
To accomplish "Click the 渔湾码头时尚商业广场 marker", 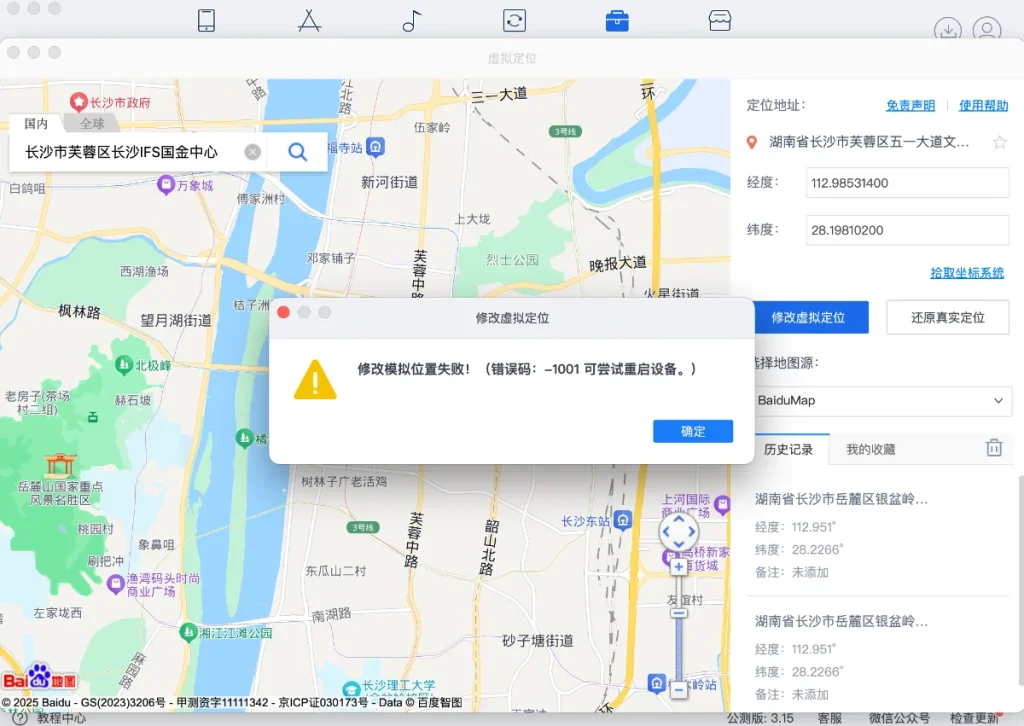I will click(116, 584).
